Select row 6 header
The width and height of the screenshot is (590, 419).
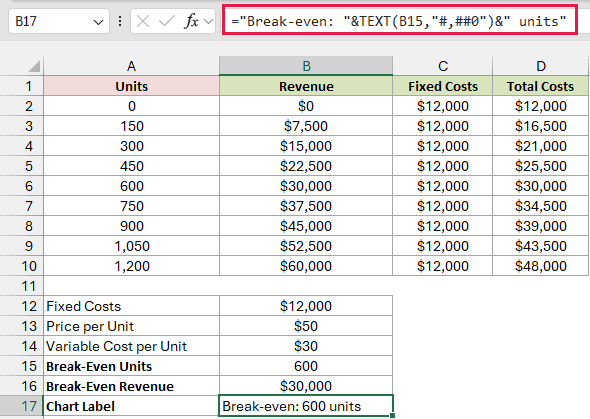coord(22,186)
